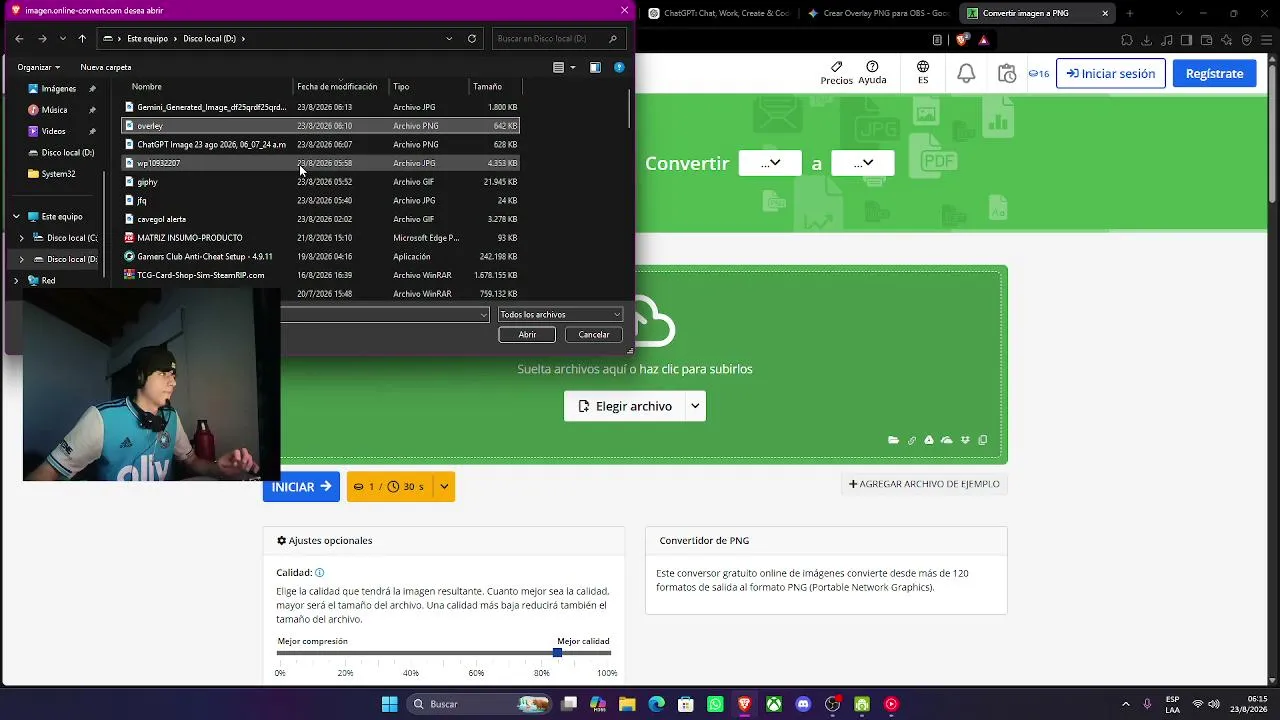Click the enter URL link icon in drop zone
The image size is (1280, 720).
point(911,440)
